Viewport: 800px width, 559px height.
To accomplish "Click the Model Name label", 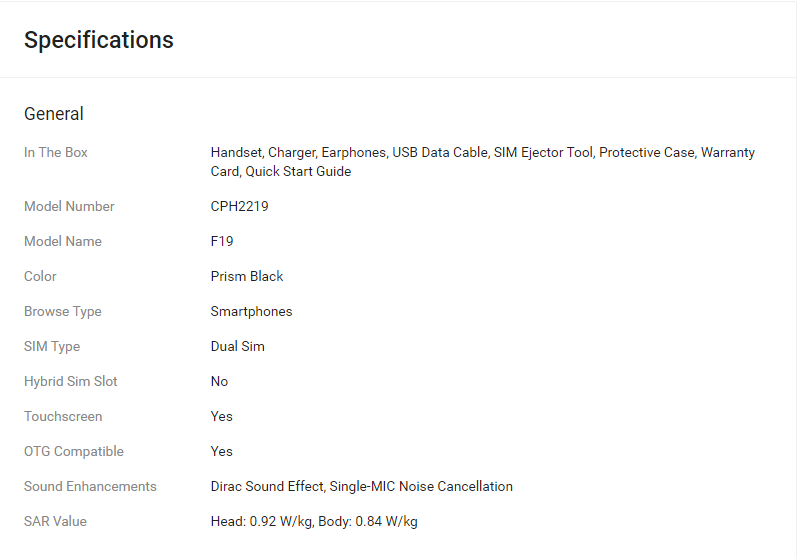I will click(63, 241).
